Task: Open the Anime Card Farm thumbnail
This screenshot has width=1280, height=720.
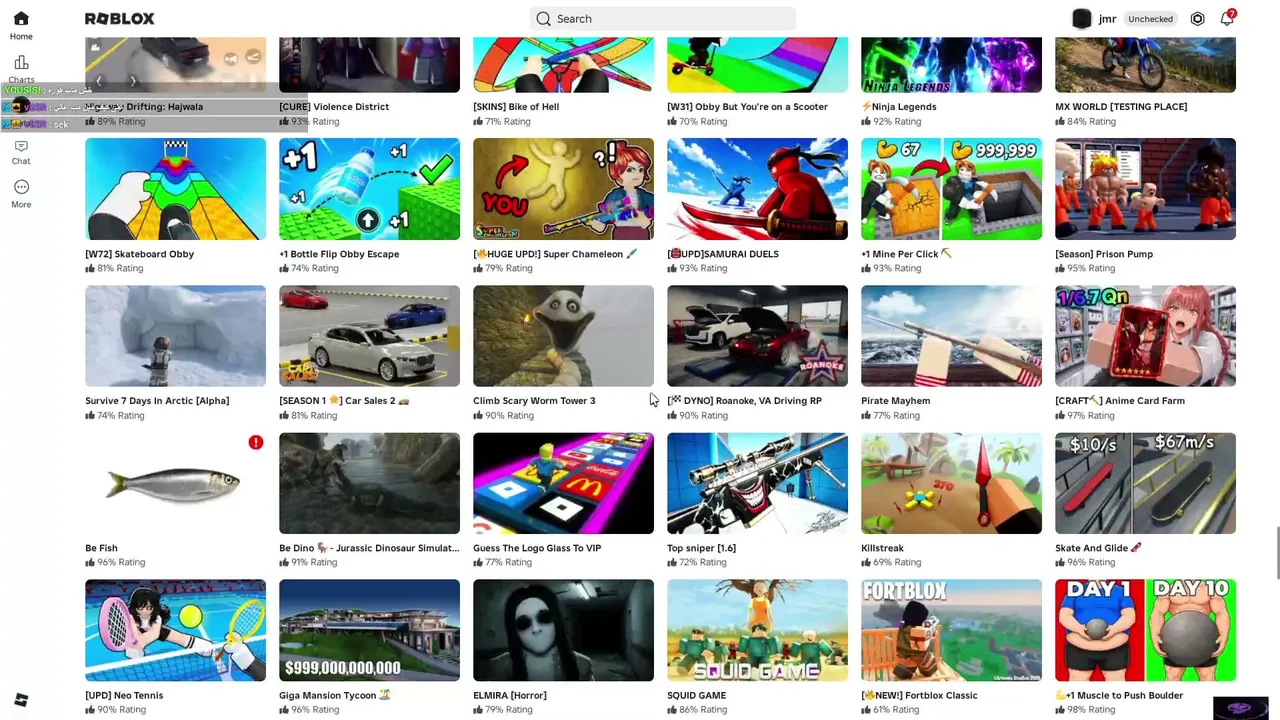Action: click(1145, 336)
